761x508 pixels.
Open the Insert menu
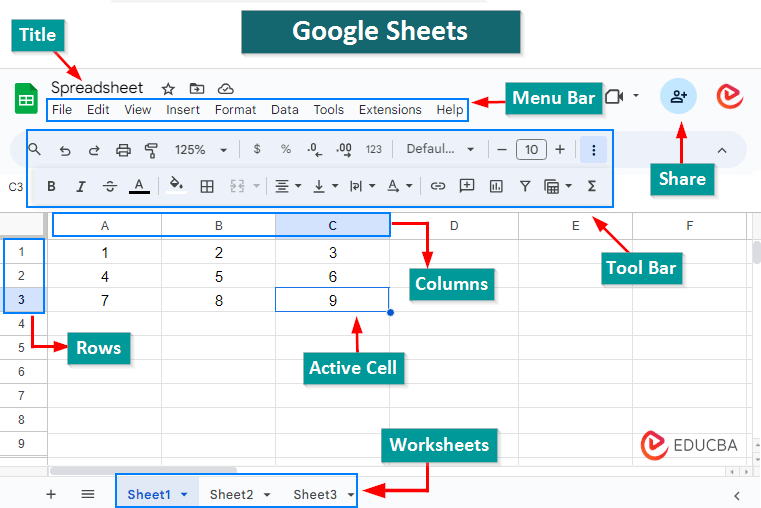point(183,110)
